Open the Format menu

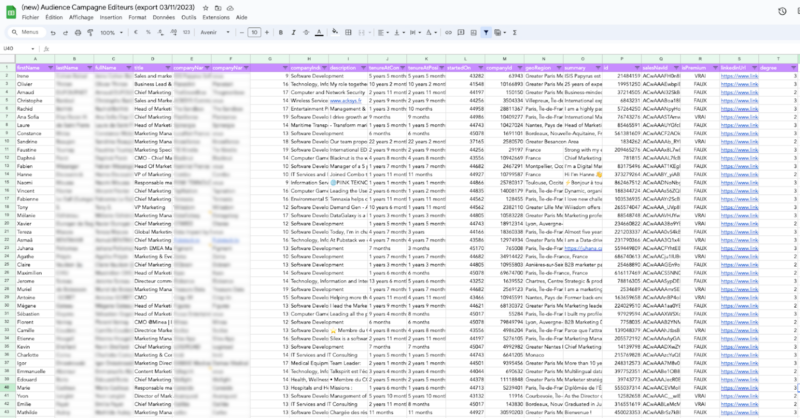pyautogui.click(x=137, y=17)
